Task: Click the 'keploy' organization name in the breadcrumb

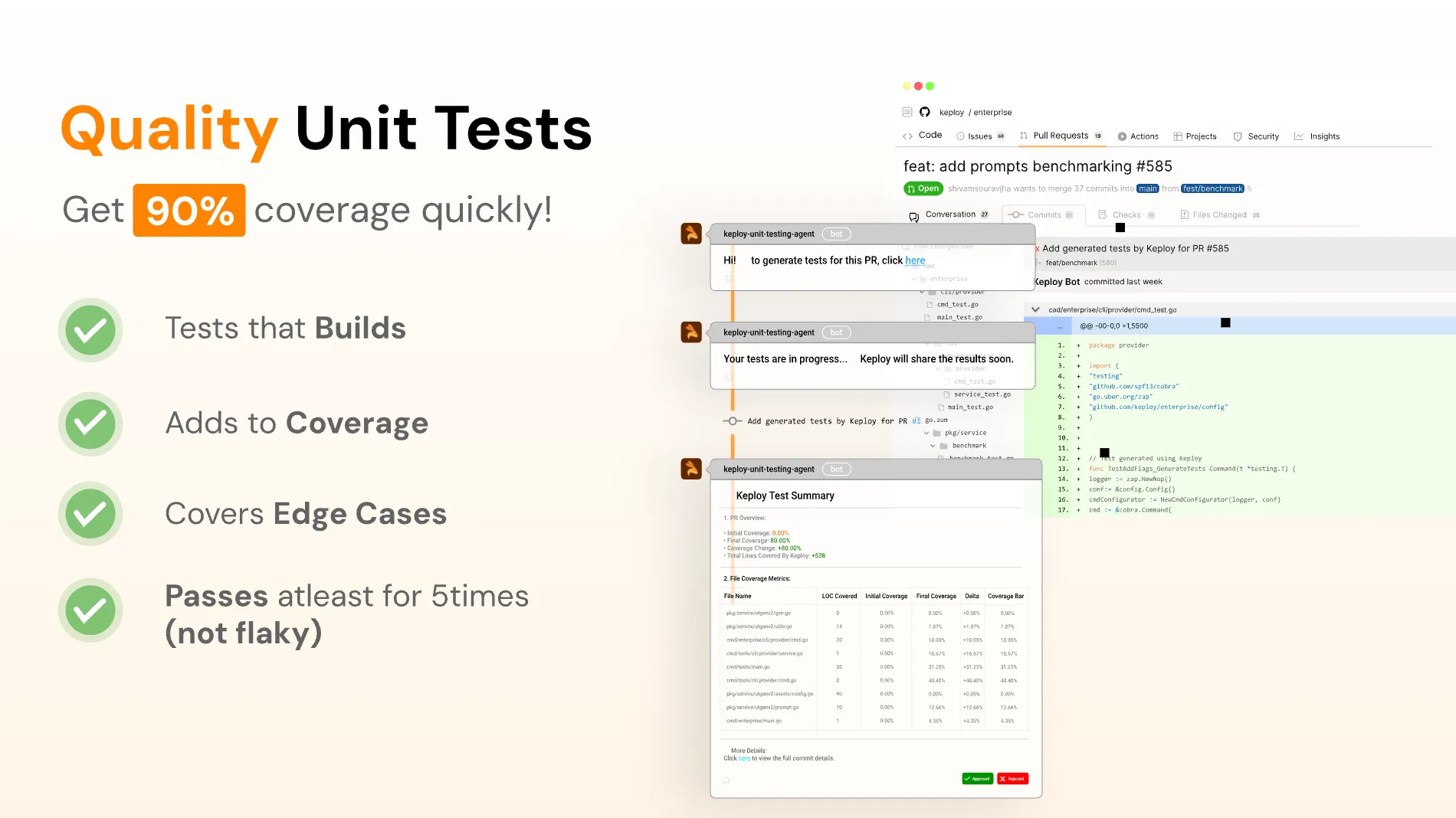Action: [952, 113]
